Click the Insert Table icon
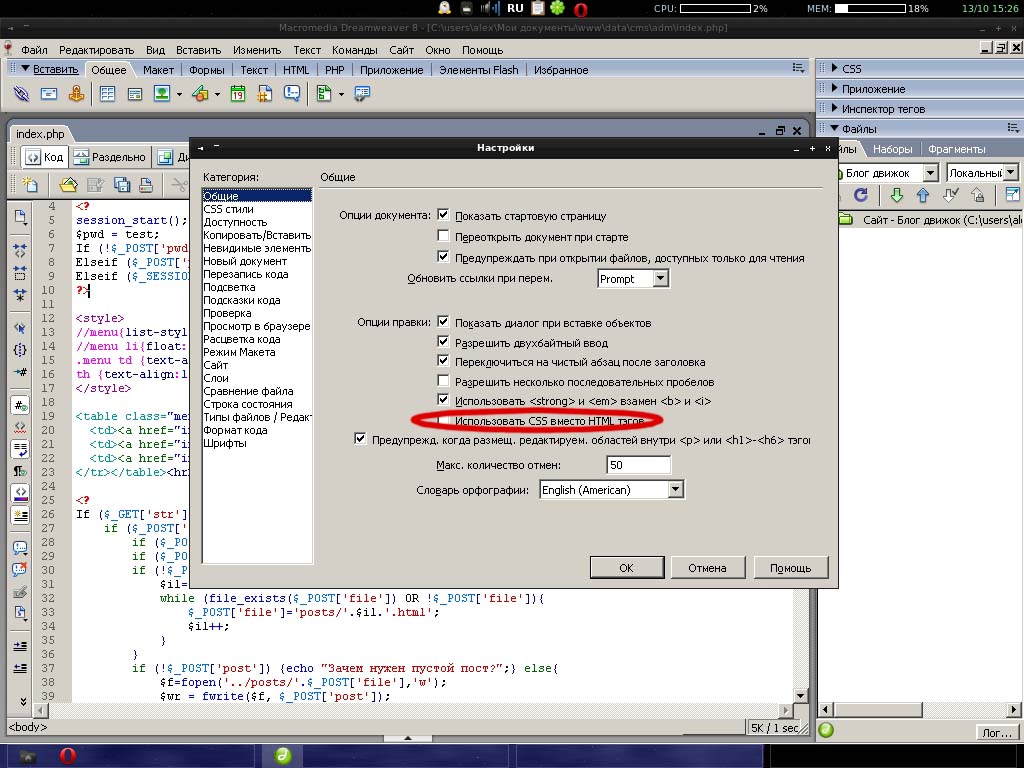This screenshot has height=768, width=1024. point(107,94)
